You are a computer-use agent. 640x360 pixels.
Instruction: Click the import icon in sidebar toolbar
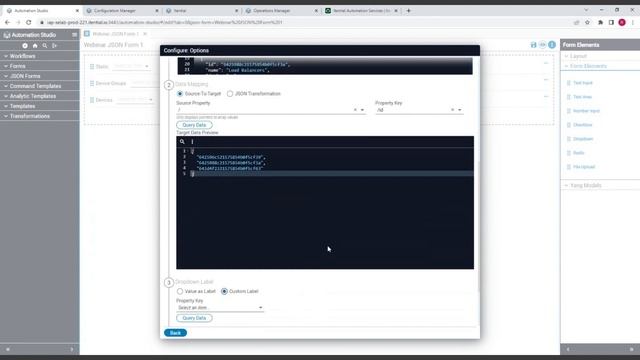coord(55,46)
